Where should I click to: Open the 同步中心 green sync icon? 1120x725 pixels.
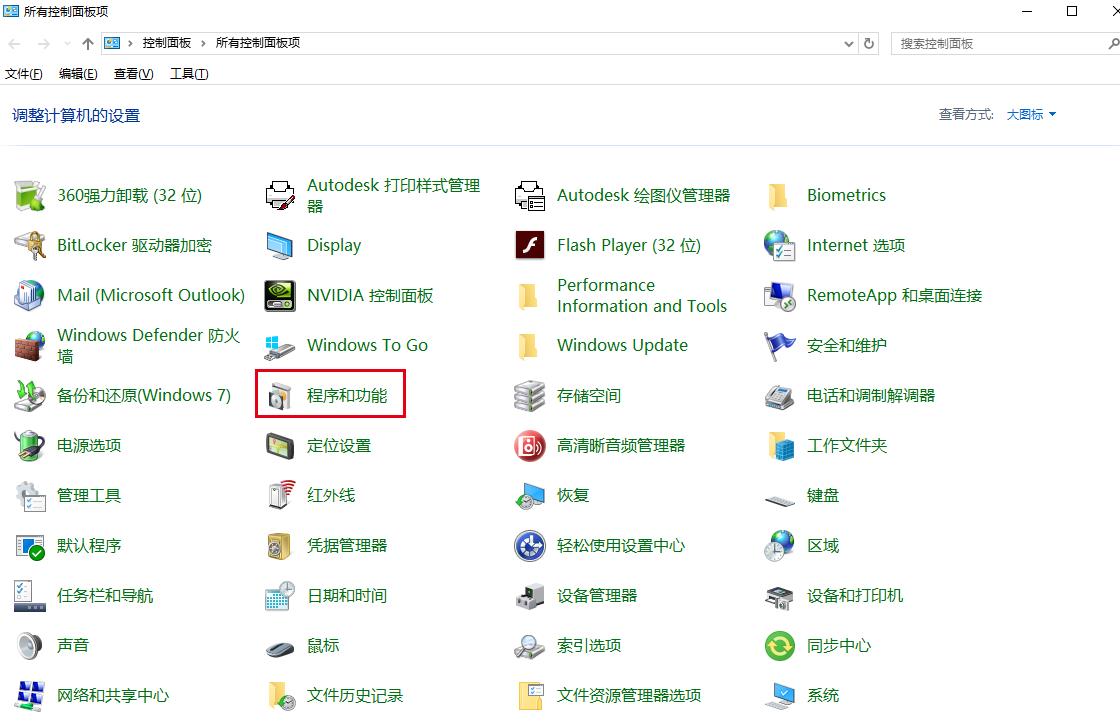click(x=780, y=646)
